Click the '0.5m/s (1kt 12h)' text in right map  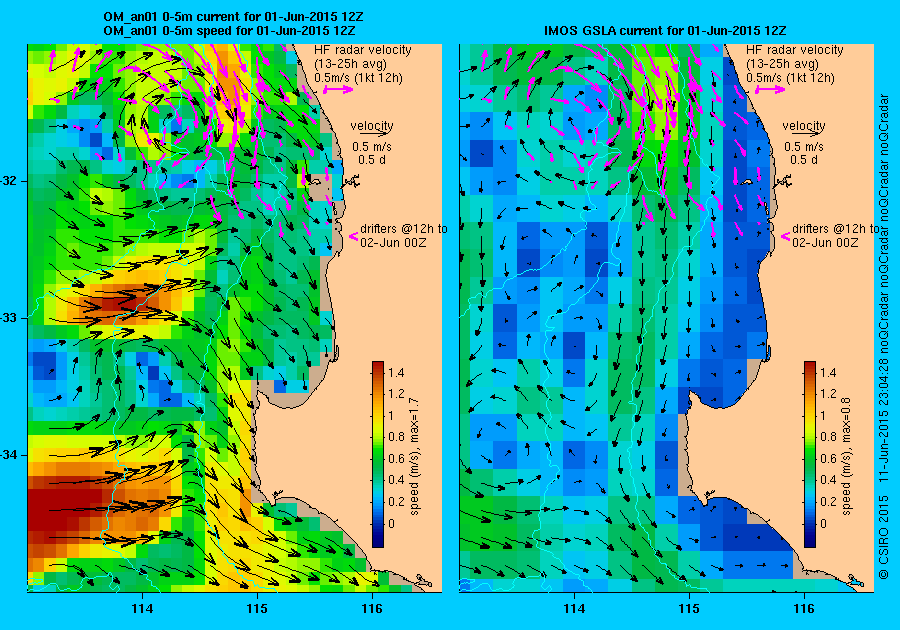point(790,78)
